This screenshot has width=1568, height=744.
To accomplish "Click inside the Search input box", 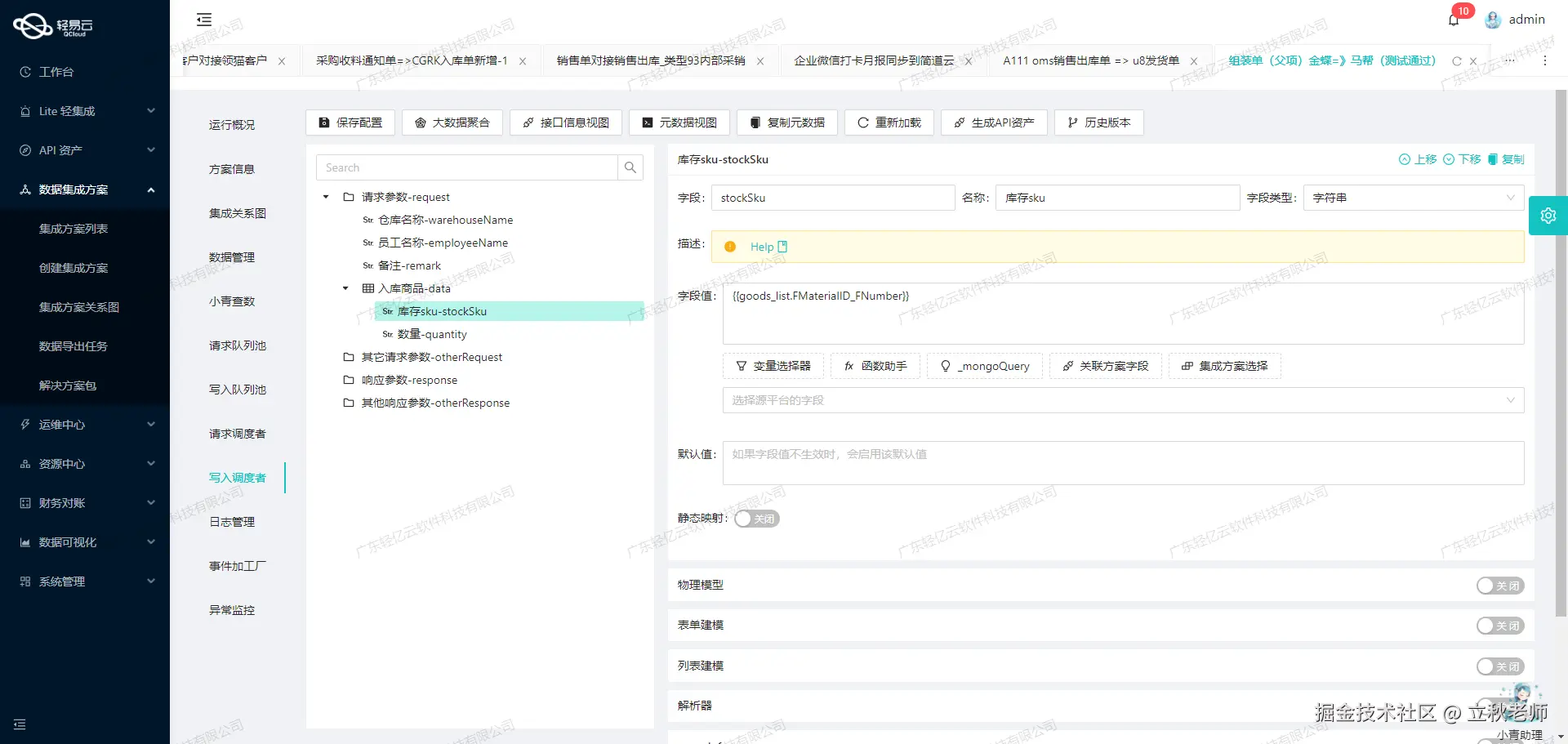I will click(x=465, y=167).
